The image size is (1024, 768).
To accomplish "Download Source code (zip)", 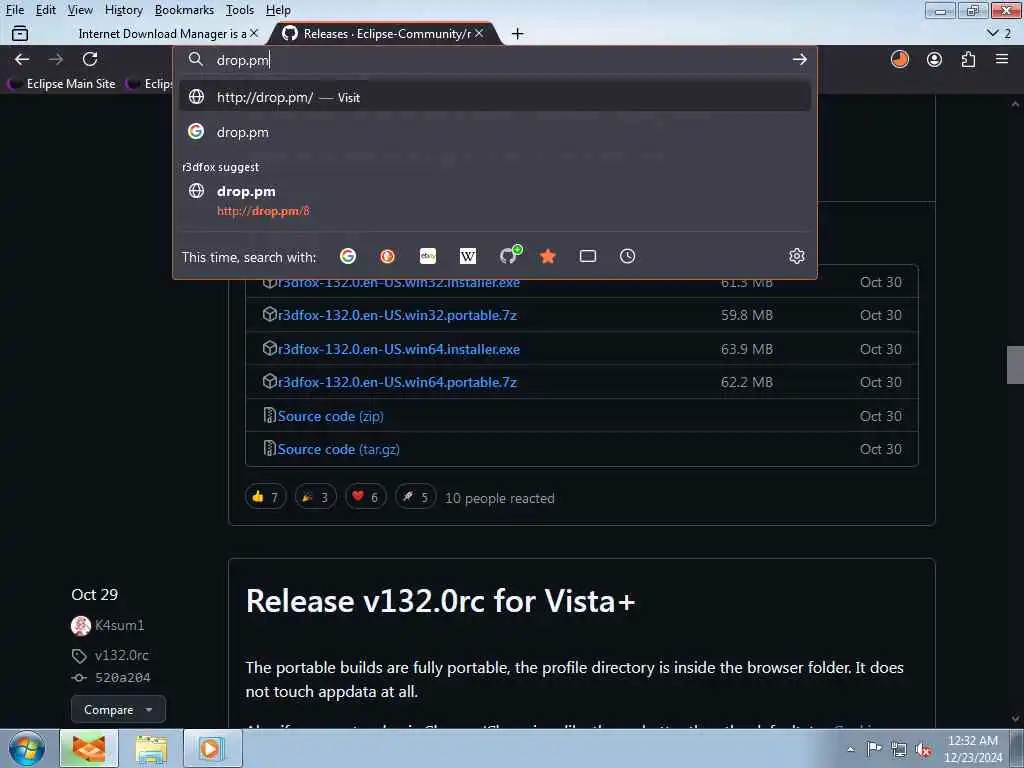I will [x=330, y=416].
